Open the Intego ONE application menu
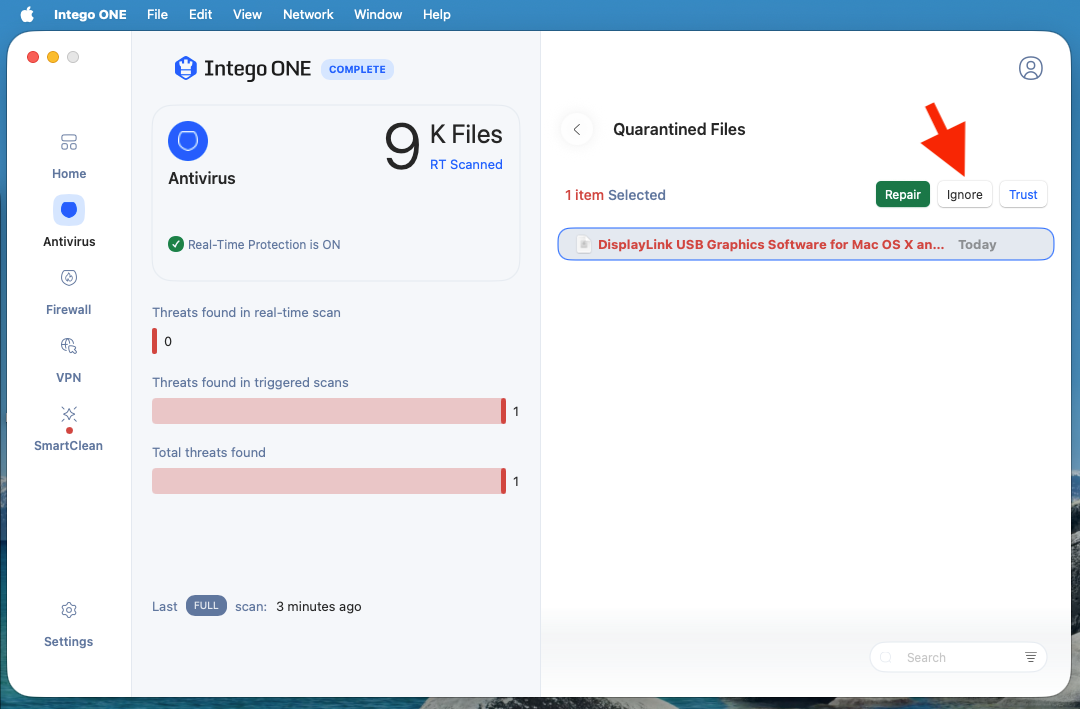This screenshot has height=709, width=1080. tap(90, 14)
